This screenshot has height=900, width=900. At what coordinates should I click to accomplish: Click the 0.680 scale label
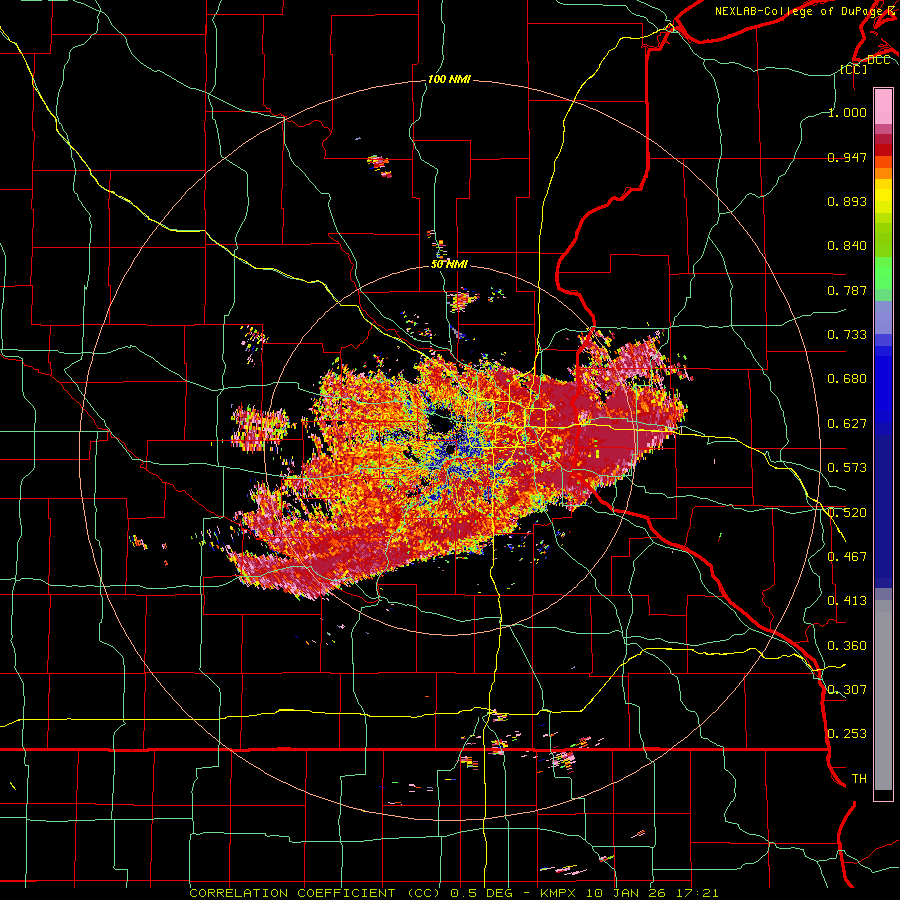pyautogui.click(x=847, y=379)
